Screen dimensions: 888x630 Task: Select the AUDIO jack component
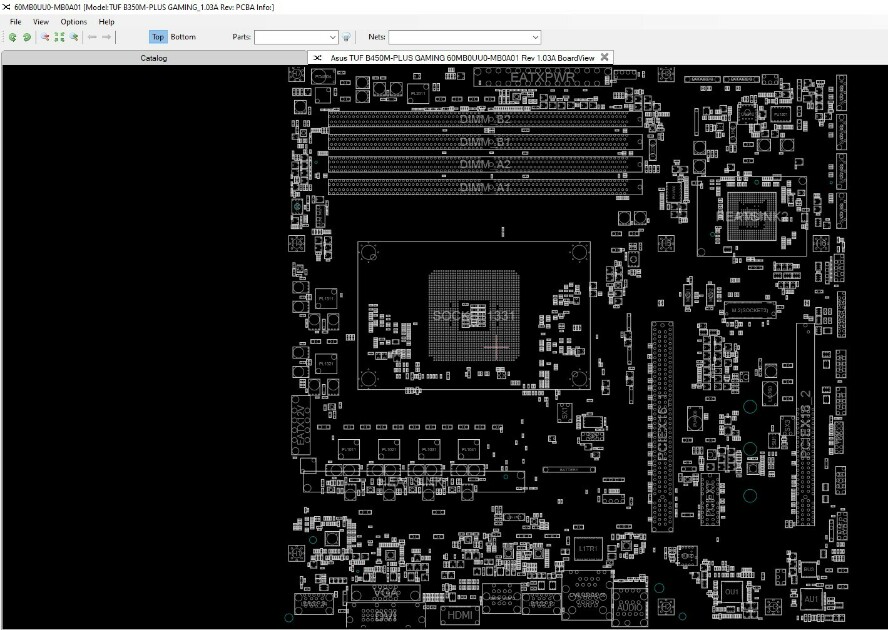click(x=630, y=607)
